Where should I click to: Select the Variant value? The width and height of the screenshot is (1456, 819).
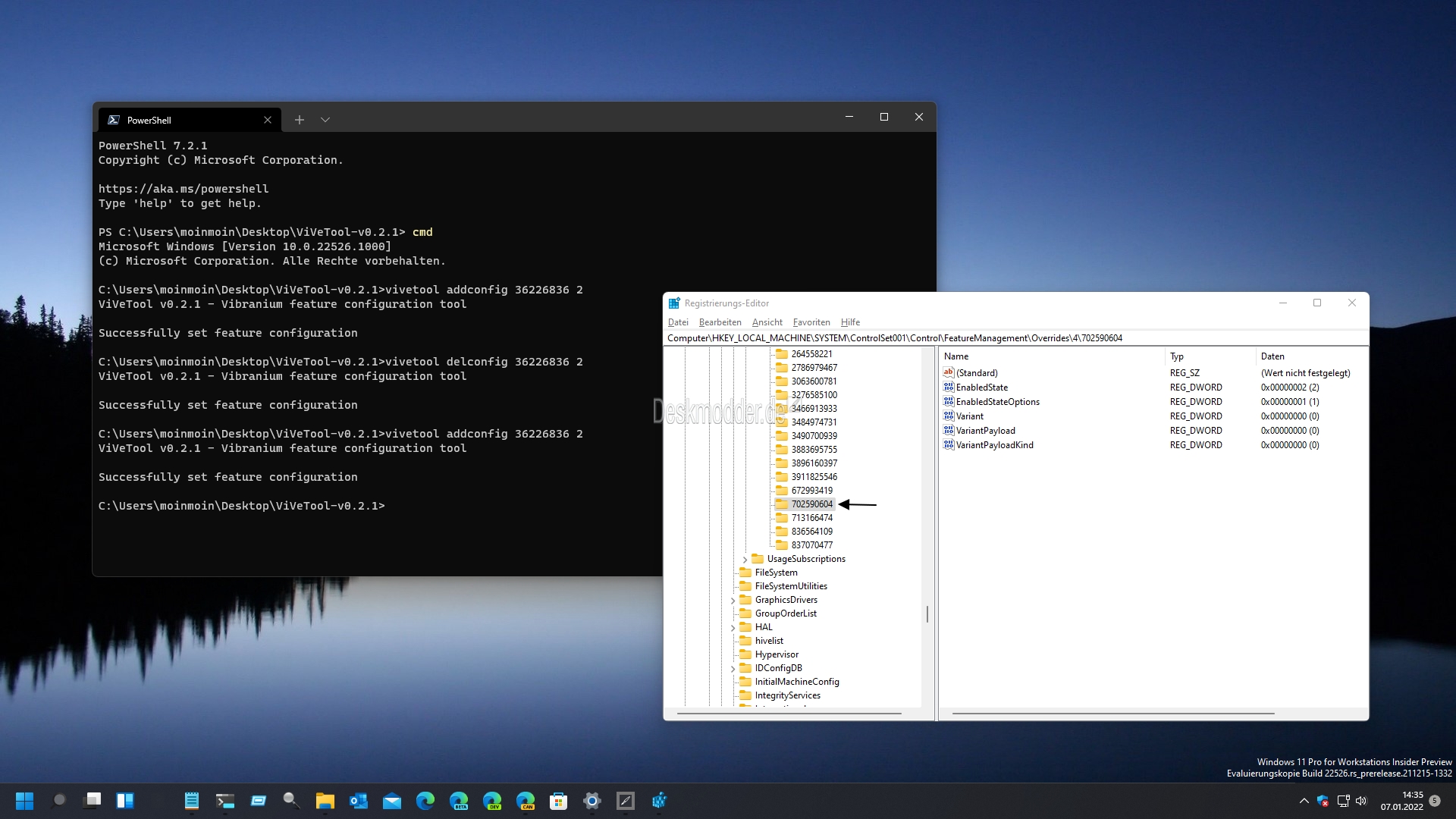coord(963,416)
